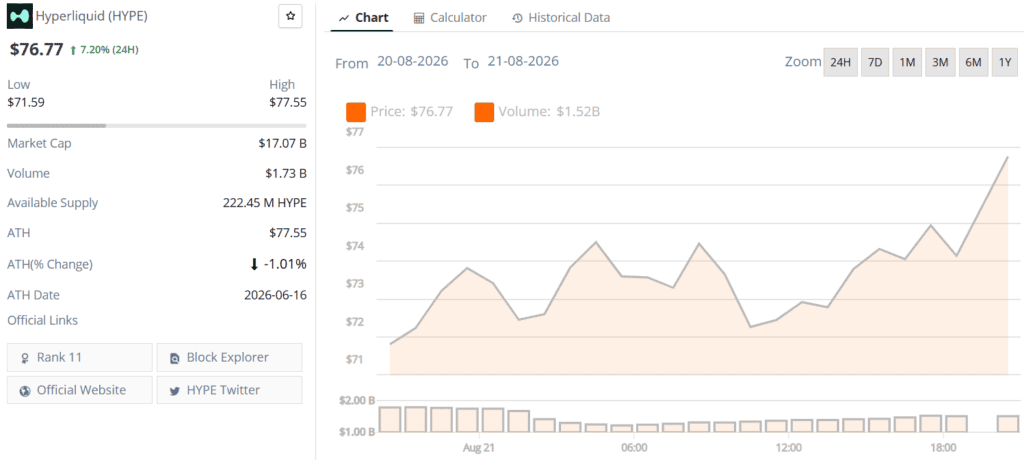Click the Official Links heading
Screen dimensions: 1024x460
[42, 320]
